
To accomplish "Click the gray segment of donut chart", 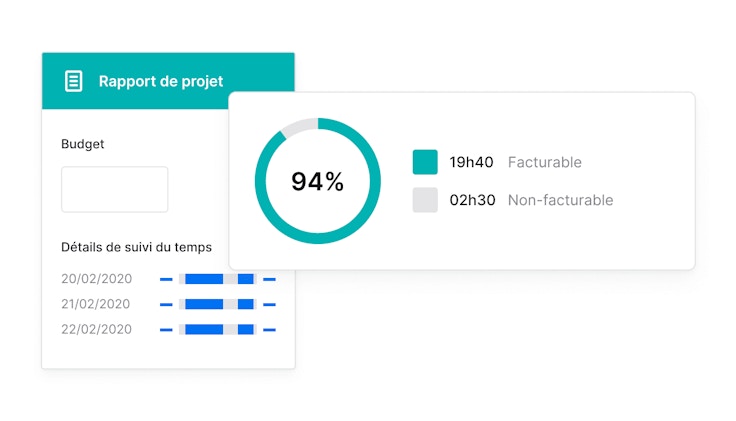I will click(x=297, y=127).
